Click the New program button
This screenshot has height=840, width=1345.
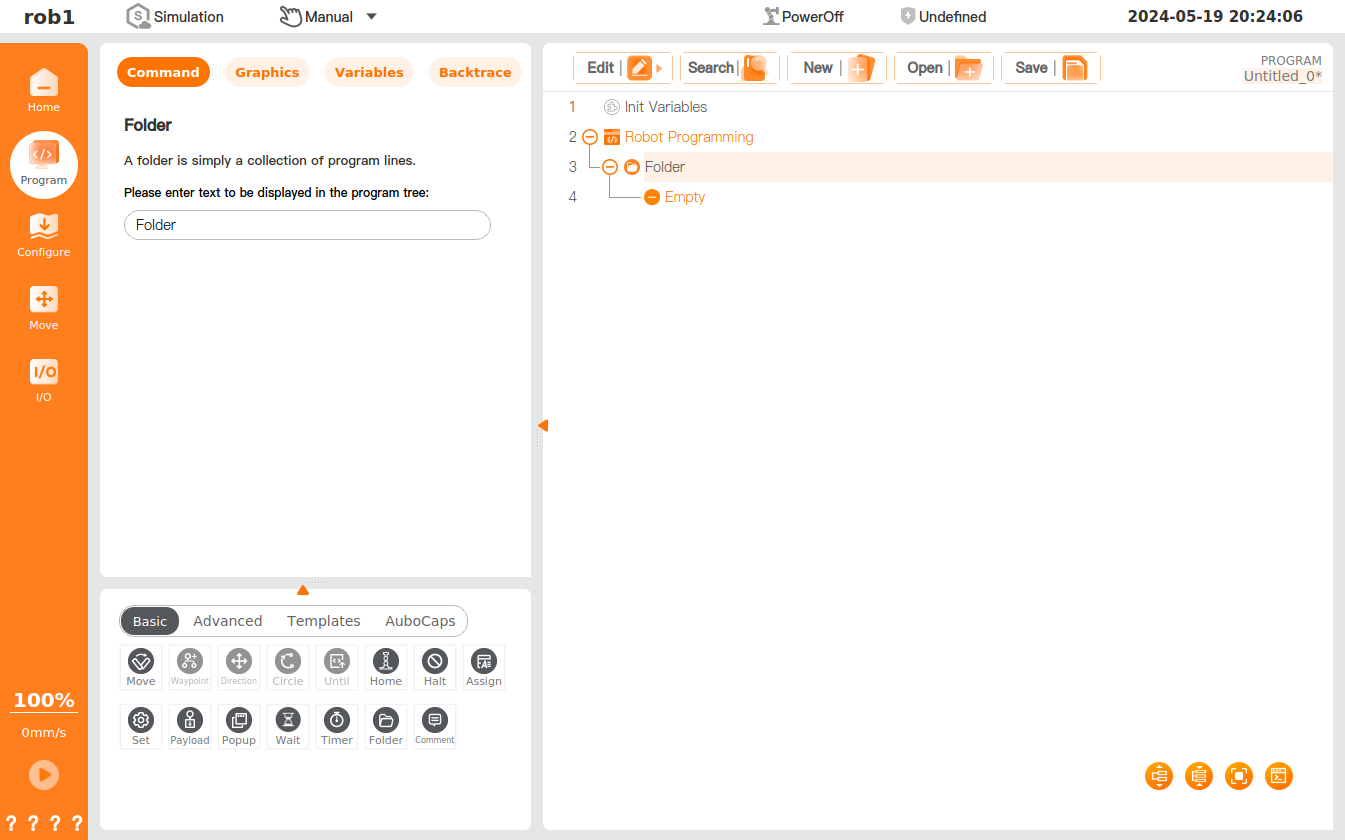point(837,68)
